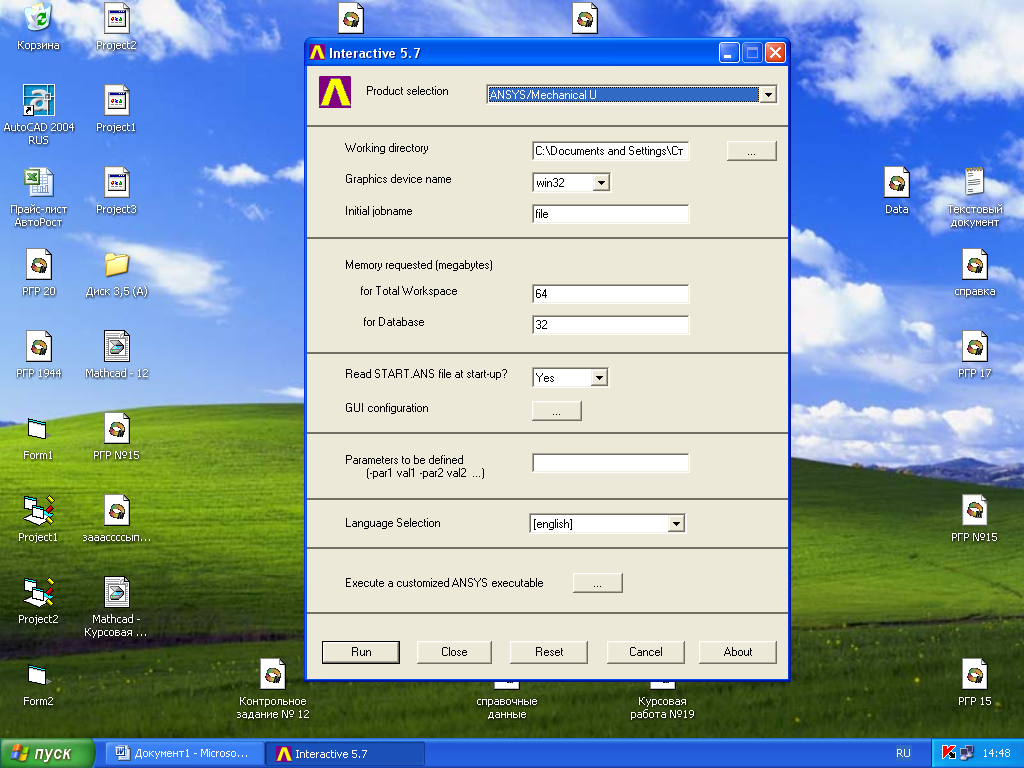
Task: Expand Read START.ANS file dropdown
Action: [600, 377]
